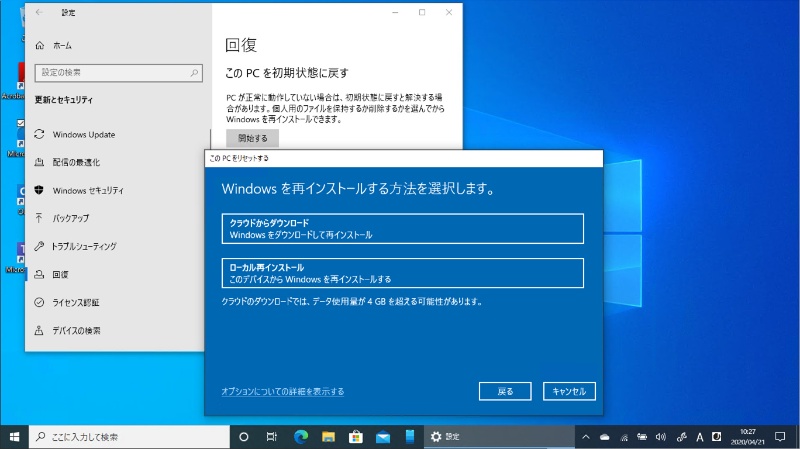The image size is (800, 449).
Task: Click OneDrive cloud icon in system tray
Action: 605,437
